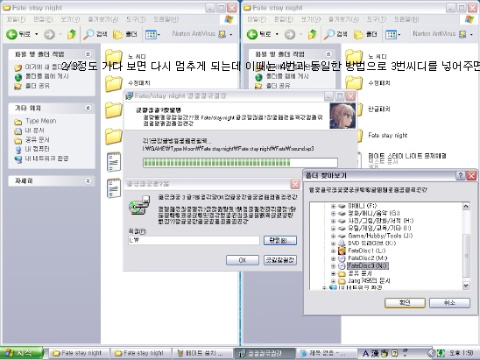This screenshot has width=480, height=360.
Task: Open 보기(V) menu in left Explorer window
Action: click(x=70, y=19)
